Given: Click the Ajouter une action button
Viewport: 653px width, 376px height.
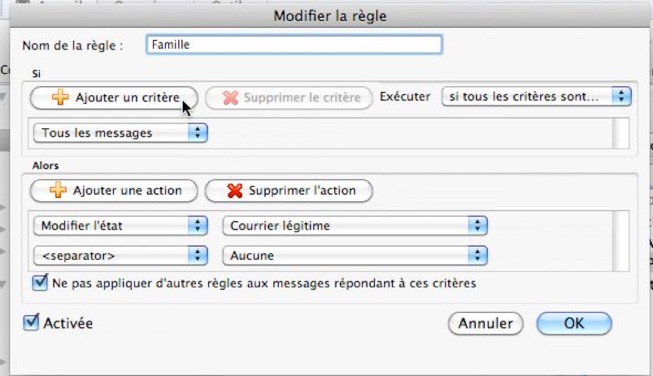Looking at the screenshot, I should (114, 191).
